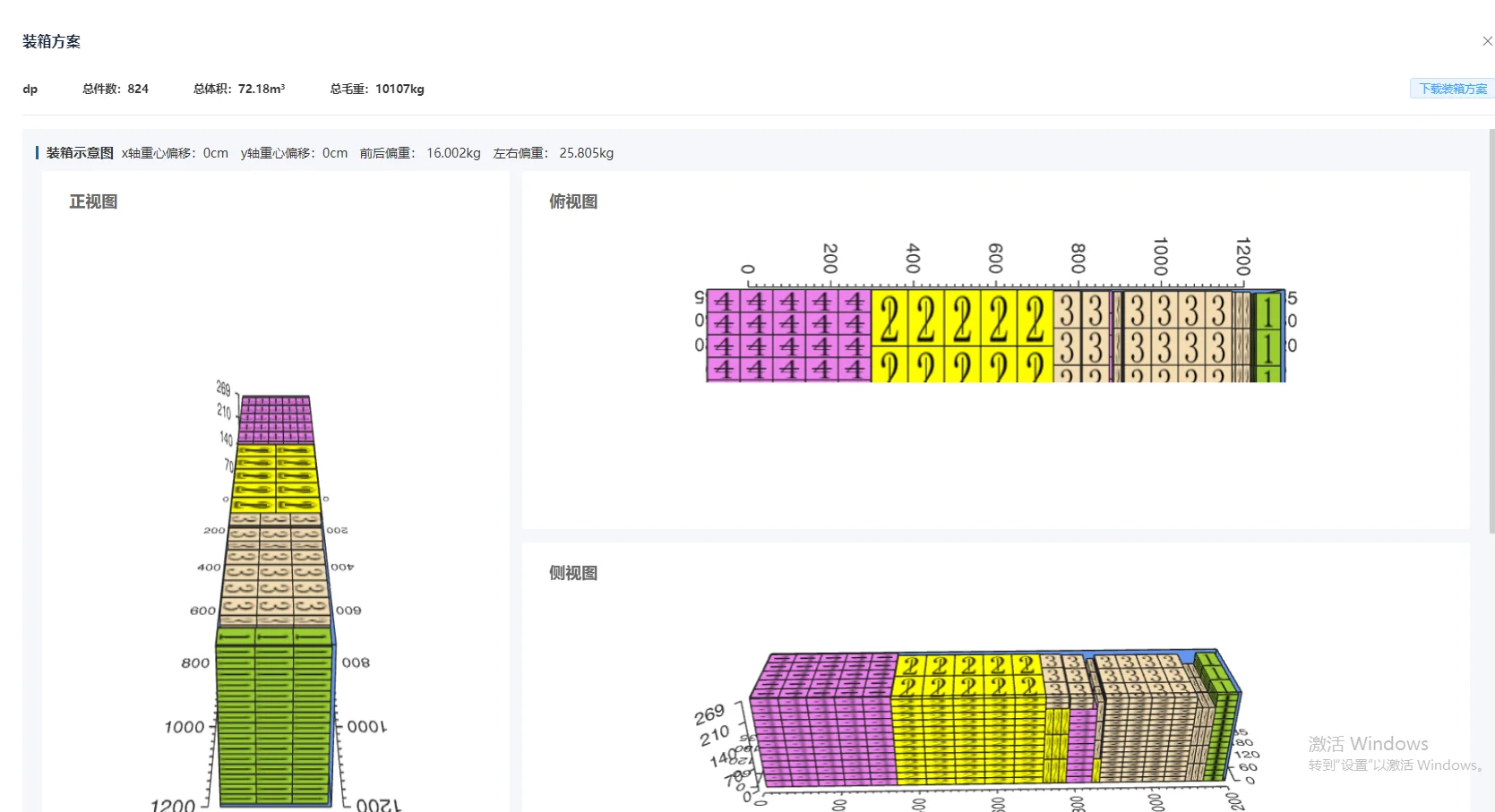This screenshot has width=1495, height=812.
Task: Click the 1200 axis label above top view
Action: (x=1242, y=256)
